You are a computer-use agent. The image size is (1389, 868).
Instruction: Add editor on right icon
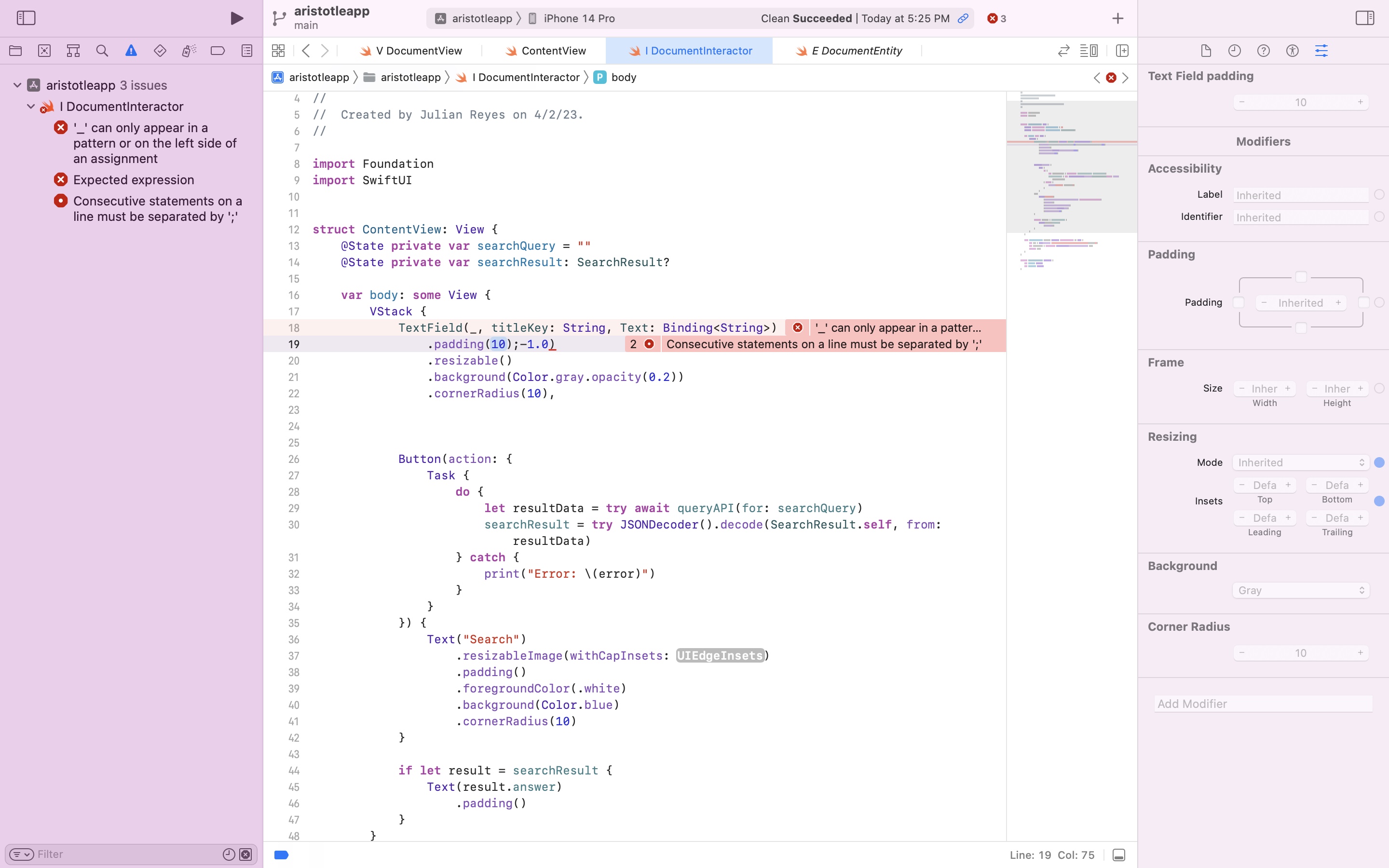pyautogui.click(x=1122, y=51)
